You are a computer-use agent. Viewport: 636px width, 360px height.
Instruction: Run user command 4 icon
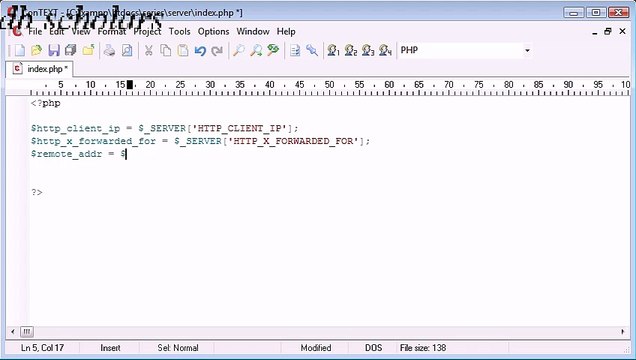tap(385, 50)
